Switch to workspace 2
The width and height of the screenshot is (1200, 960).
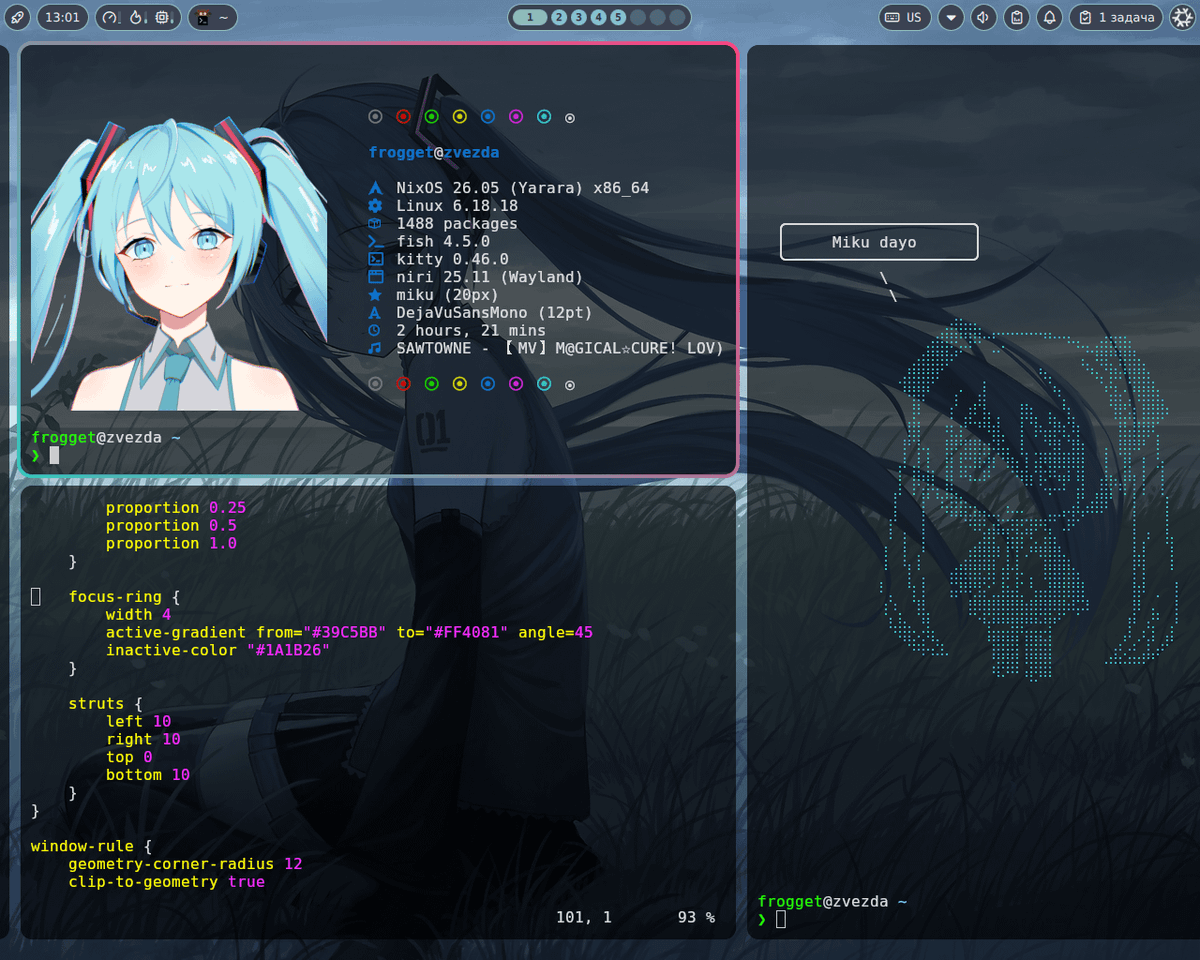point(559,17)
